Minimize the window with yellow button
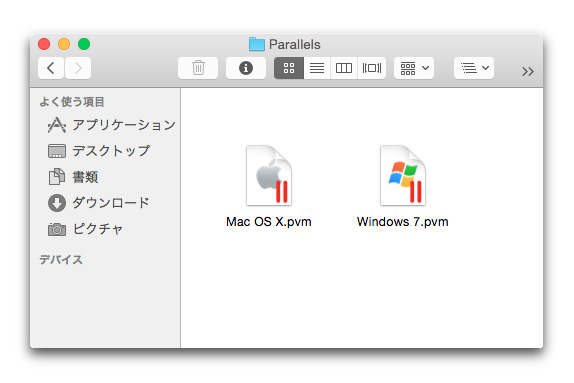Image resolution: width=574 pixels, height=383 pixels. (x=64, y=44)
